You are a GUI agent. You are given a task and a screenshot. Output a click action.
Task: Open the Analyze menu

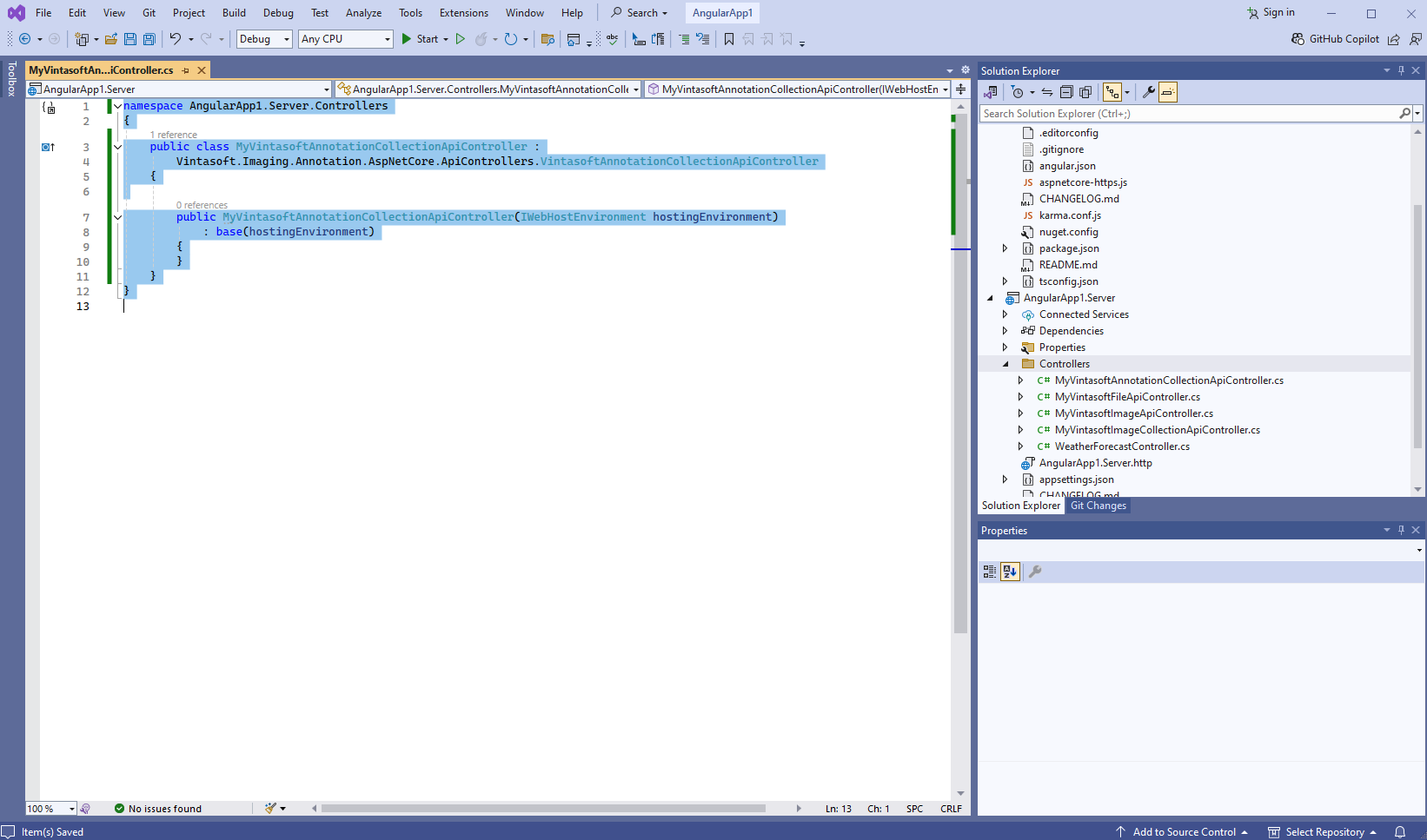click(x=363, y=12)
